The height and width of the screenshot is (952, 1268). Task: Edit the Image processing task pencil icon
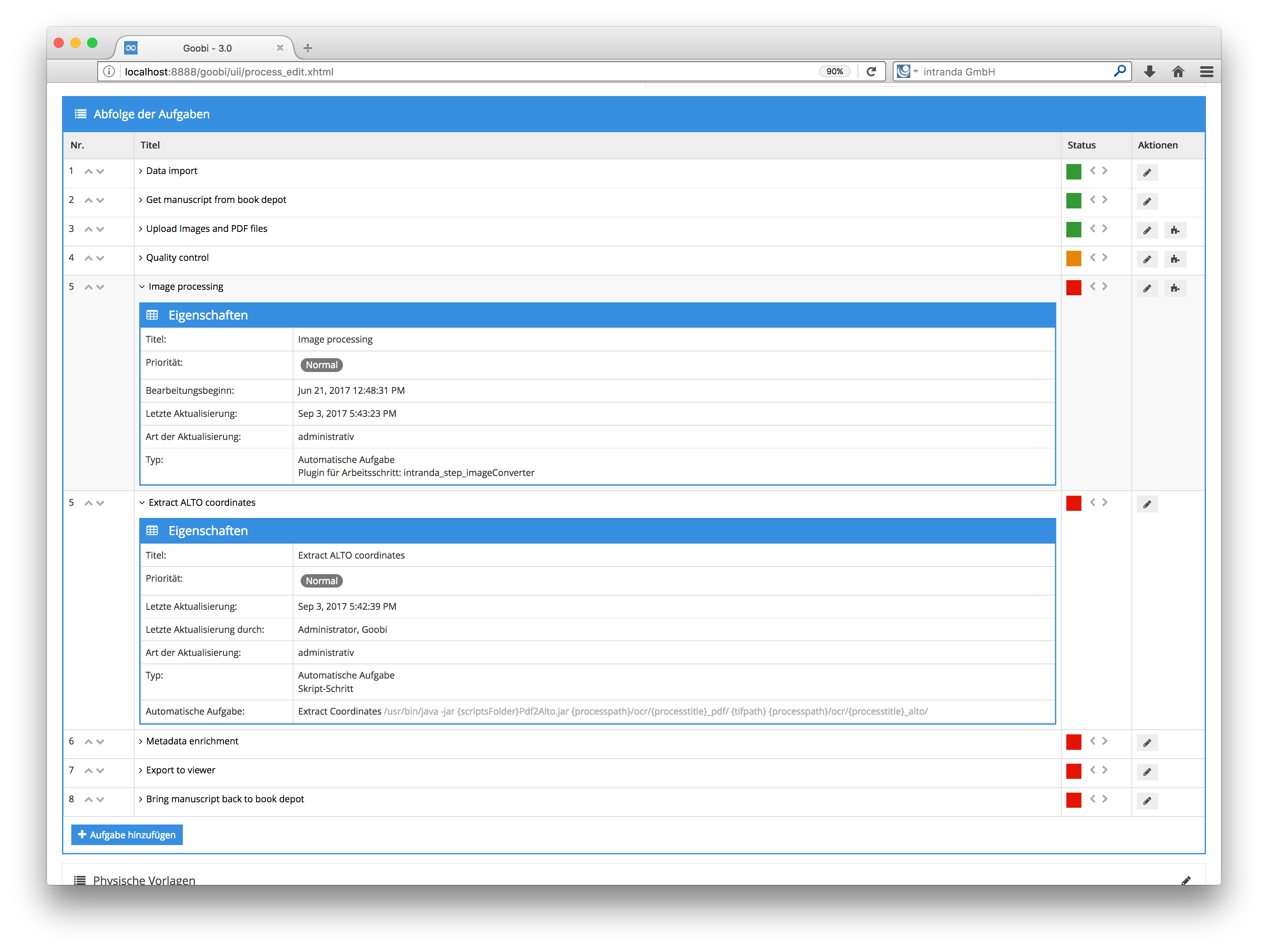(x=1146, y=288)
